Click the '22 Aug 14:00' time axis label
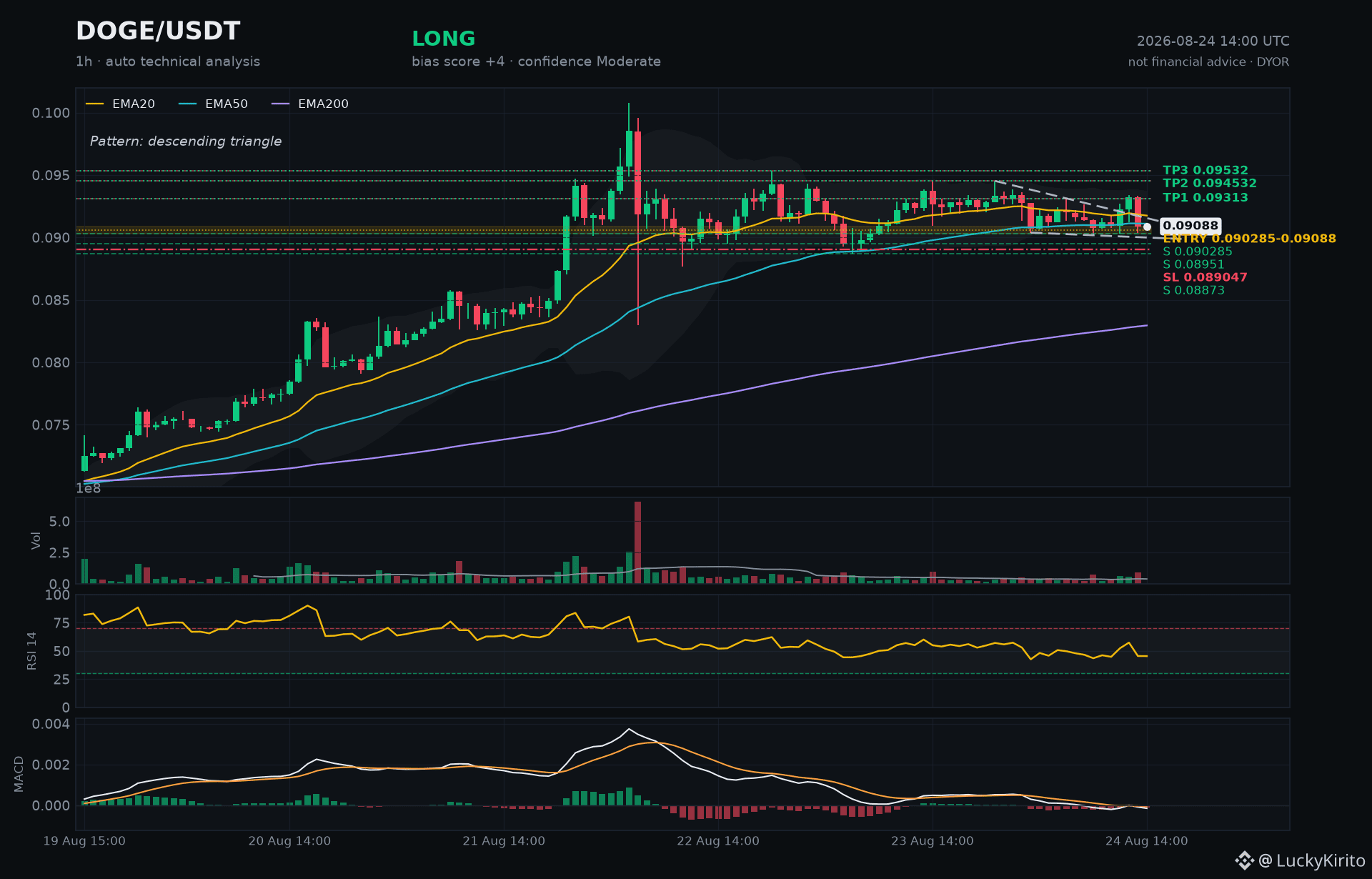 pos(718,841)
